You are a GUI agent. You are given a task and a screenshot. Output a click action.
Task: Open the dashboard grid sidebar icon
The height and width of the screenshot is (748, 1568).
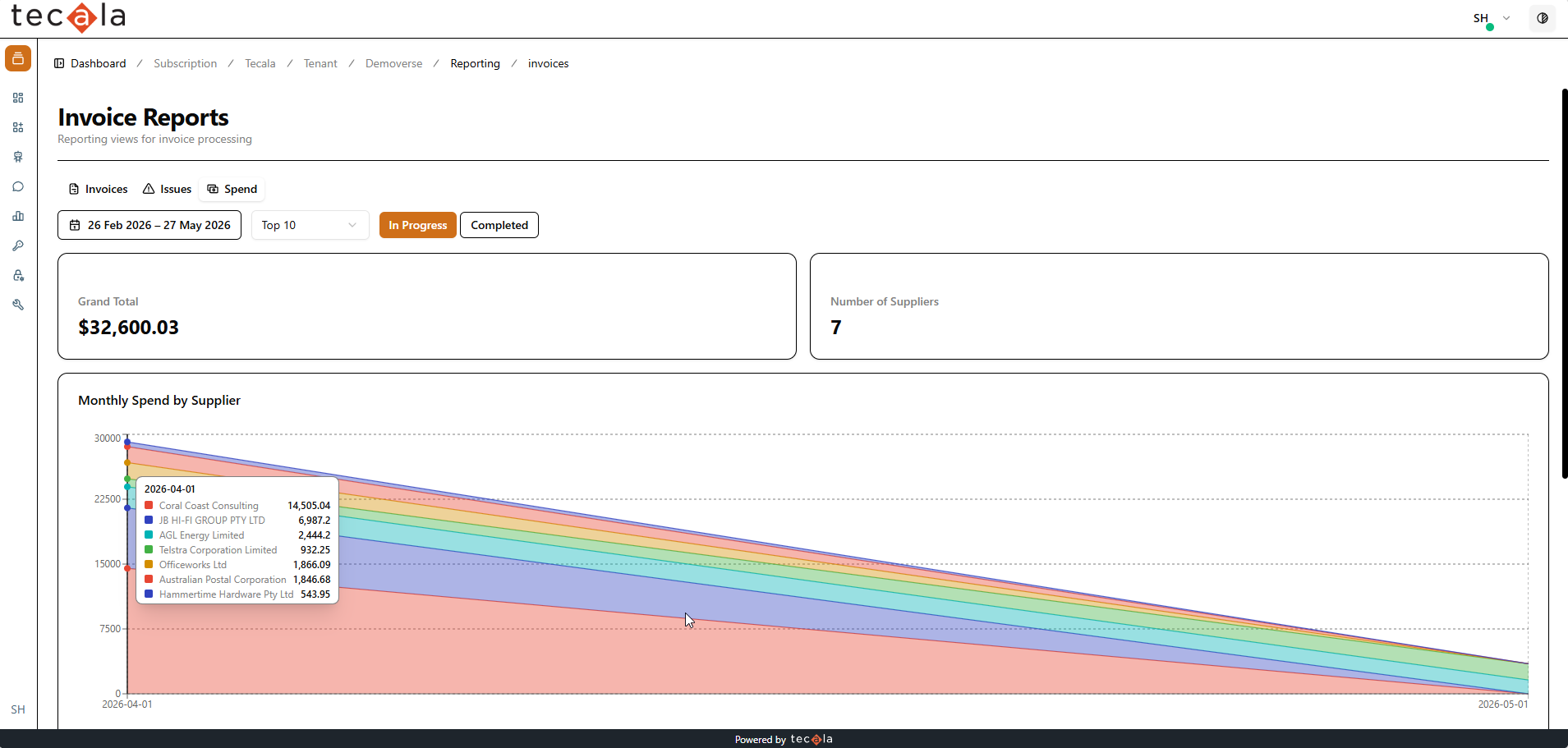(x=18, y=98)
